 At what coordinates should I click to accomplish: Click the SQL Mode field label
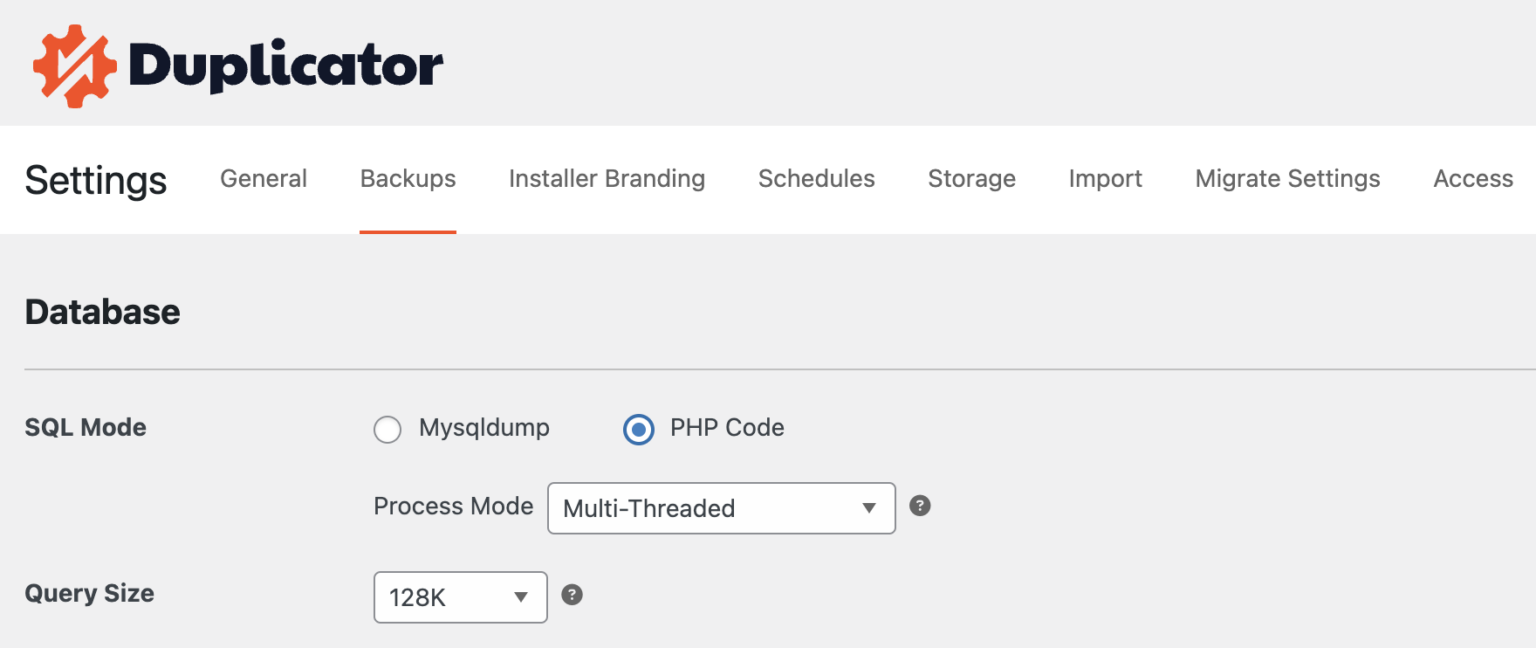click(x=85, y=428)
